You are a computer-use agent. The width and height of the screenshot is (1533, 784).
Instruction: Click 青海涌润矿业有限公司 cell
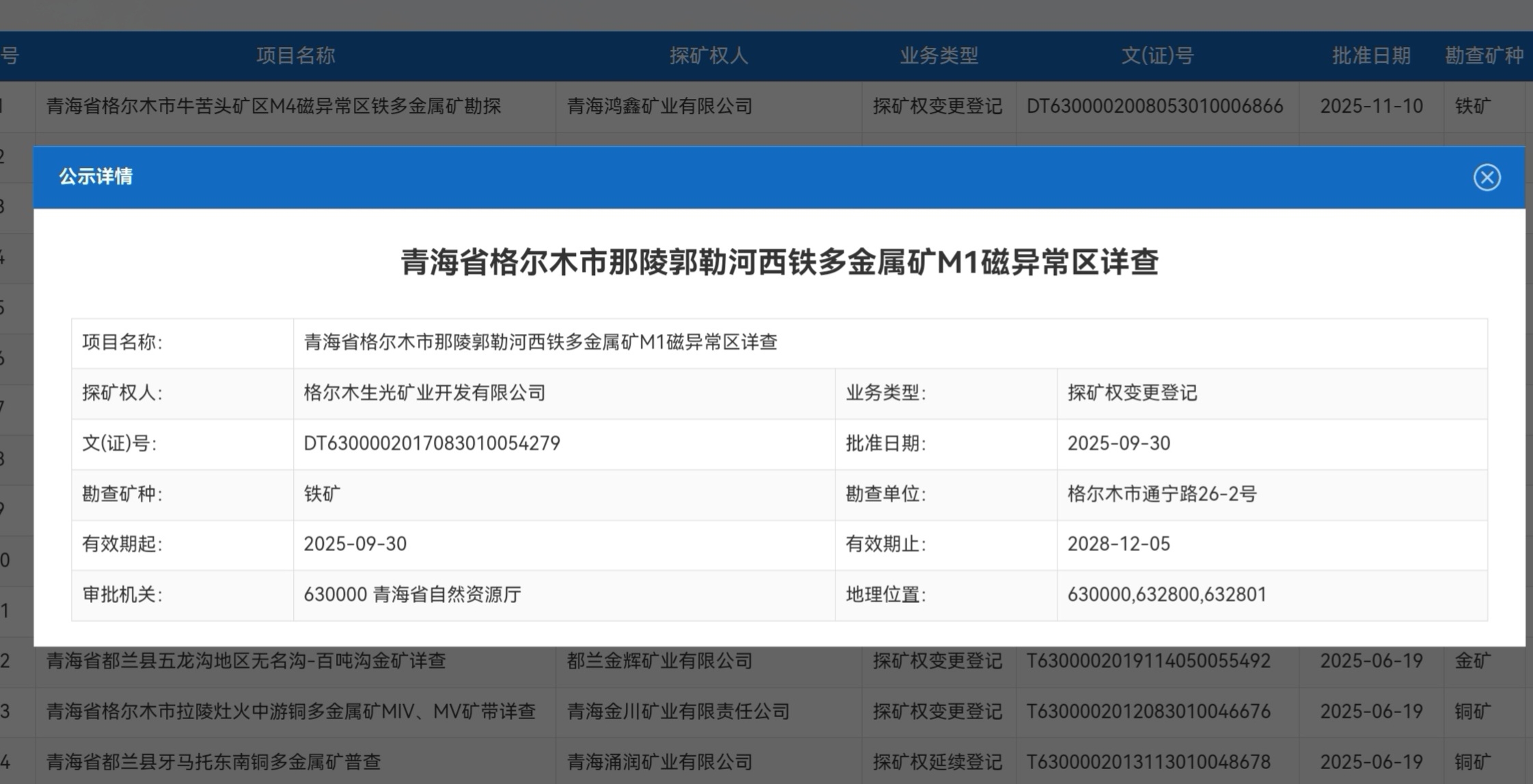[660, 762]
